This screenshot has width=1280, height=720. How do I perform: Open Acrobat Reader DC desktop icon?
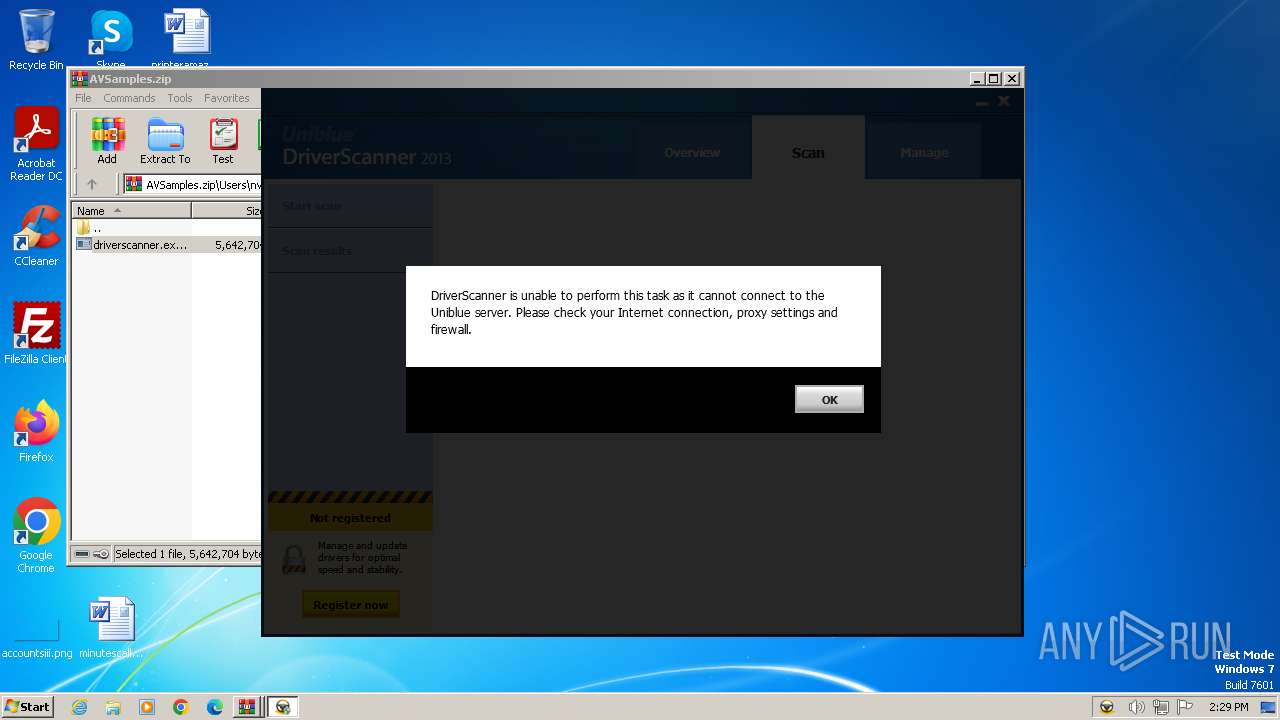36,145
